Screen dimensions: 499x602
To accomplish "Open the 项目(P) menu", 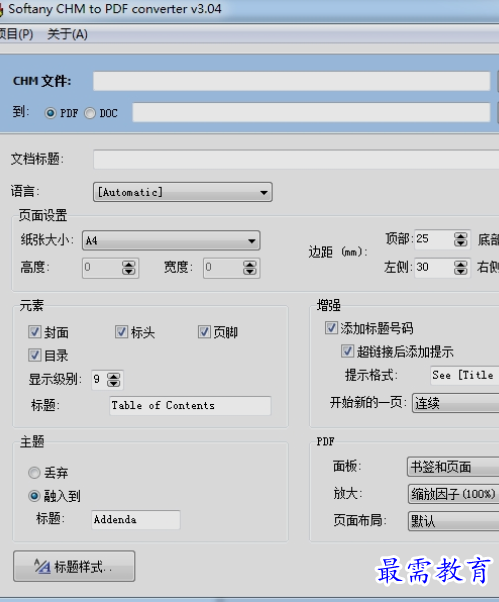I will point(16,34).
